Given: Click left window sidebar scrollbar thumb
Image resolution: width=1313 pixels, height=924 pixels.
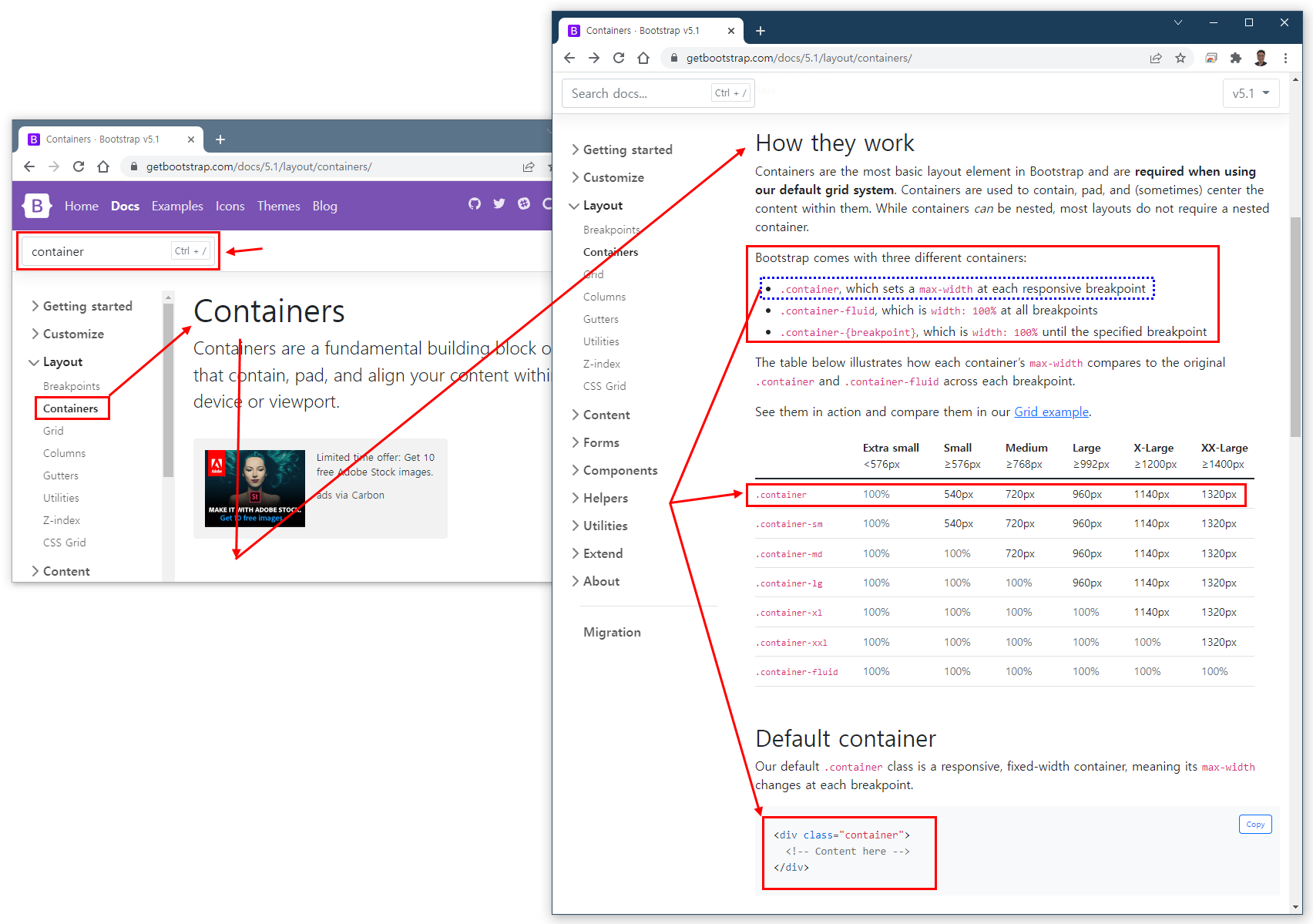Looking at the screenshot, I should pos(168,390).
